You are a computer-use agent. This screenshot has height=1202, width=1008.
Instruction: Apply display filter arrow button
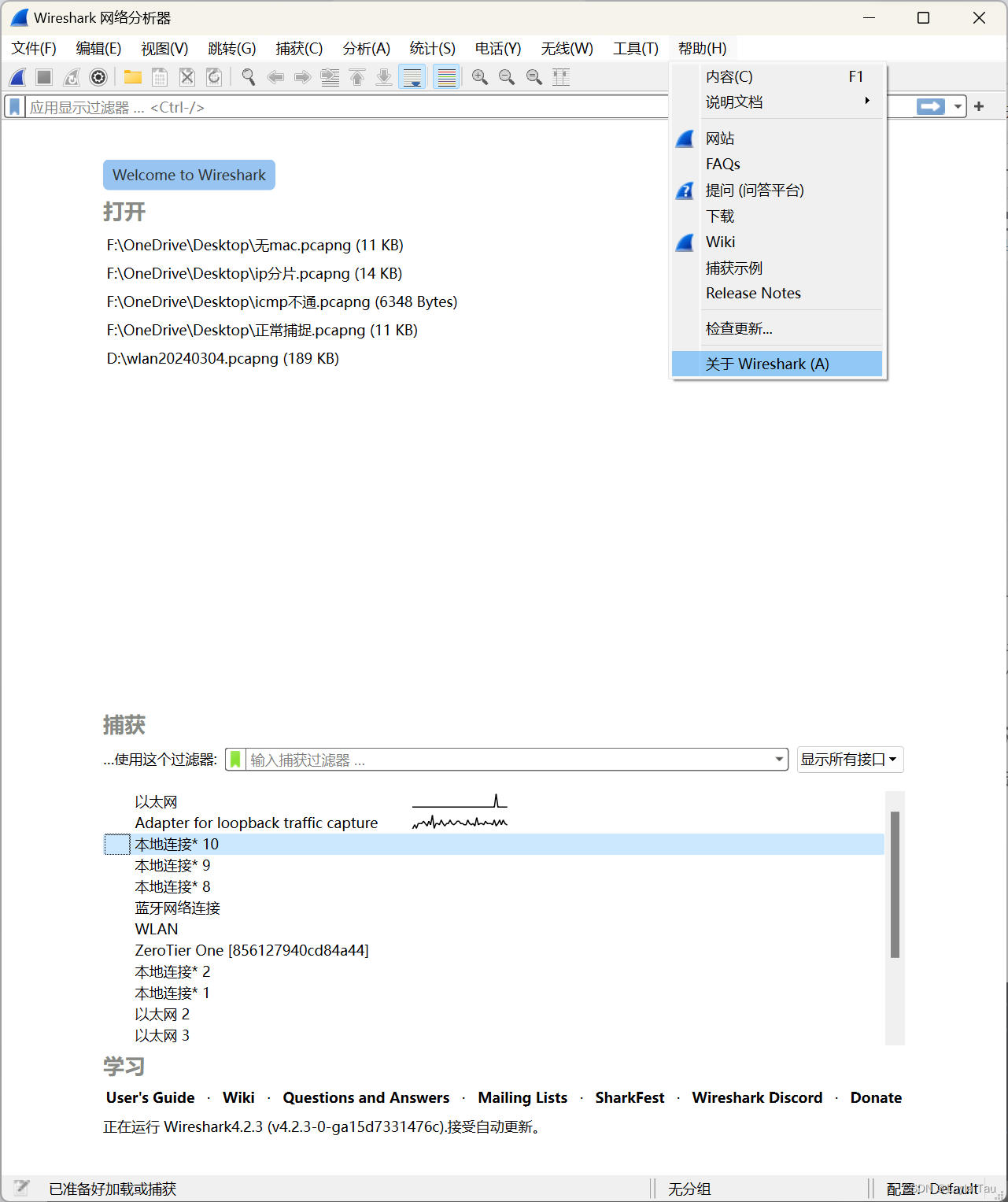click(931, 106)
